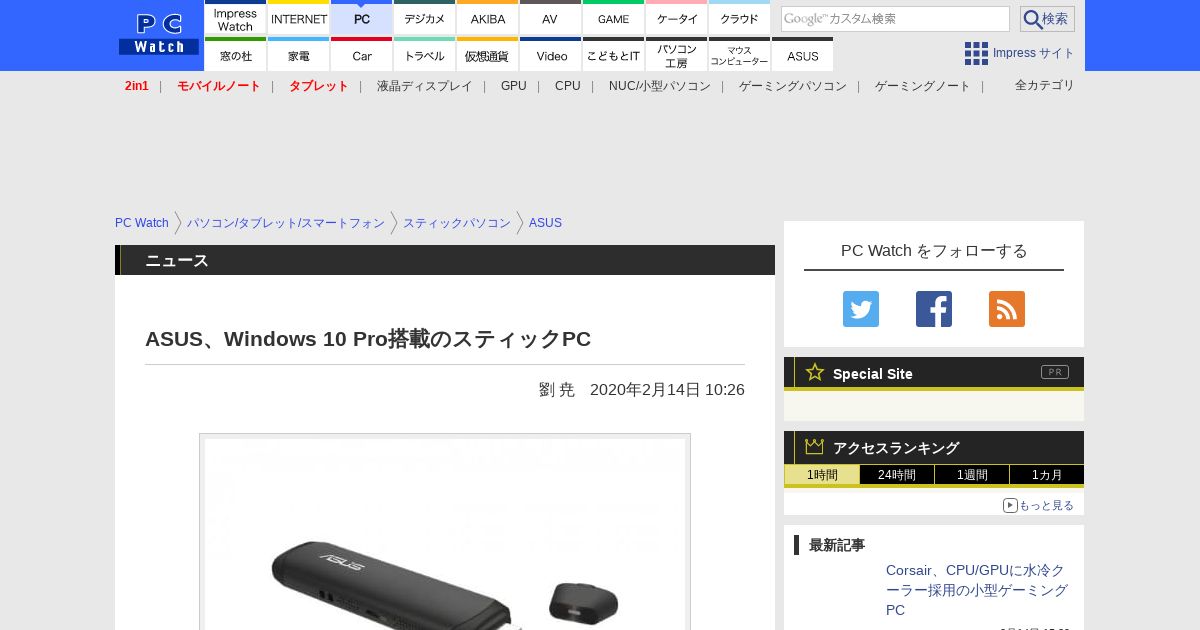The image size is (1200, 630).
Task: Click the magnifier search button
Action: coord(1047,19)
